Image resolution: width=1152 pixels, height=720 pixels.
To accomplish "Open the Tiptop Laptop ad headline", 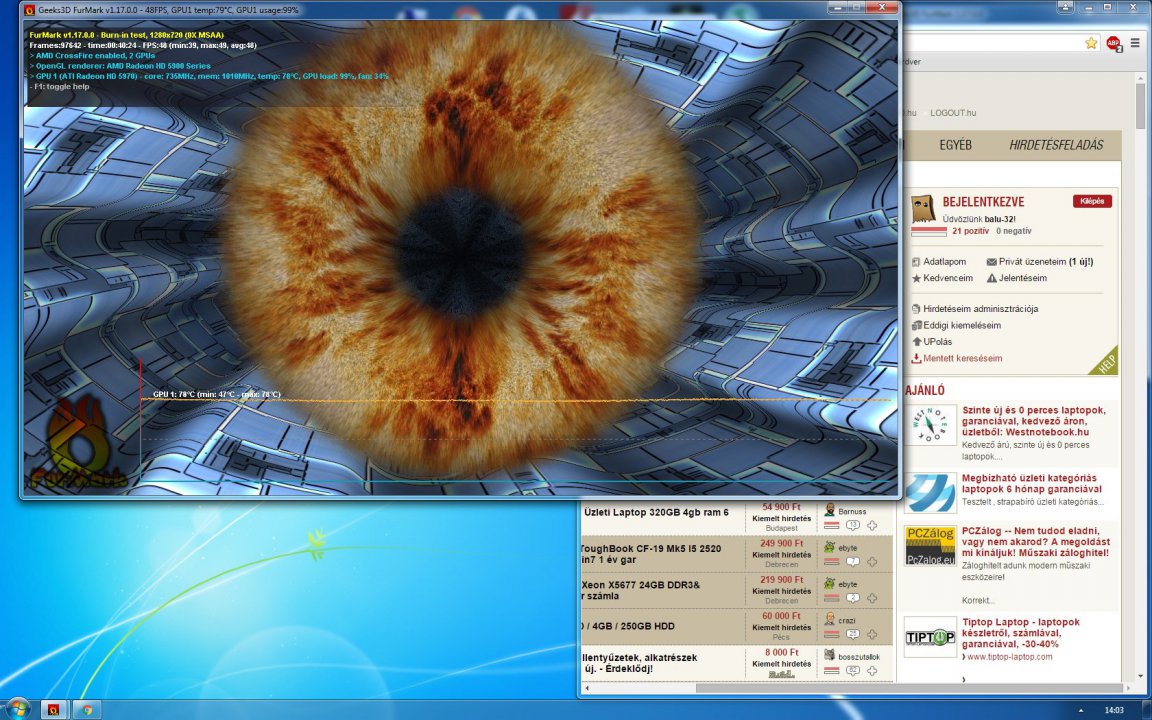I will point(1020,633).
